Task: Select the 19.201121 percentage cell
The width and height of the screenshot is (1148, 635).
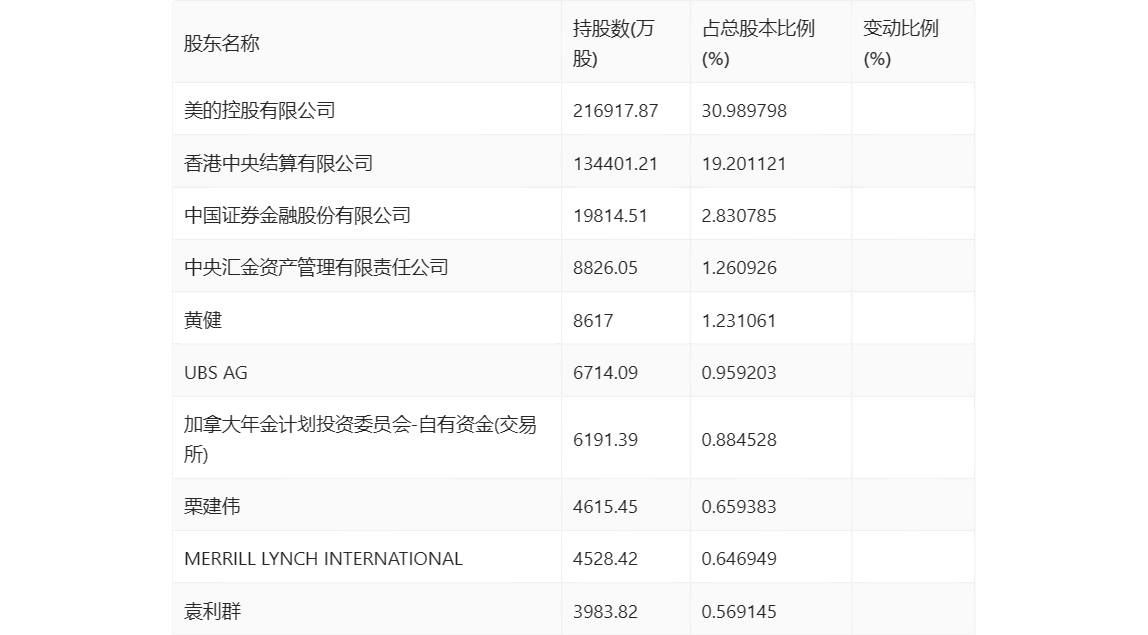Action: click(x=744, y=163)
